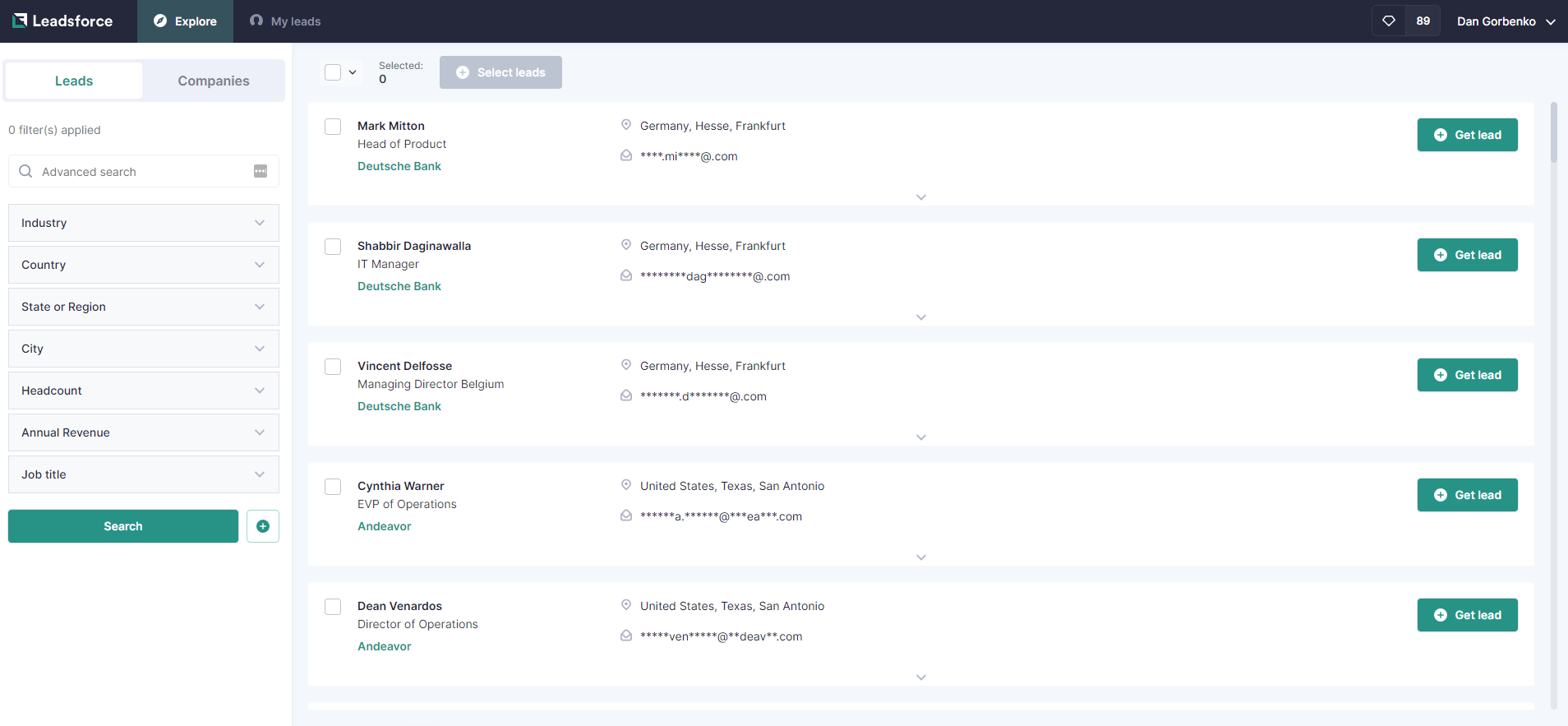Click the Leadsforce logo icon
Image resolution: width=1568 pixels, height=726 pixels.
tap(20, 21)
